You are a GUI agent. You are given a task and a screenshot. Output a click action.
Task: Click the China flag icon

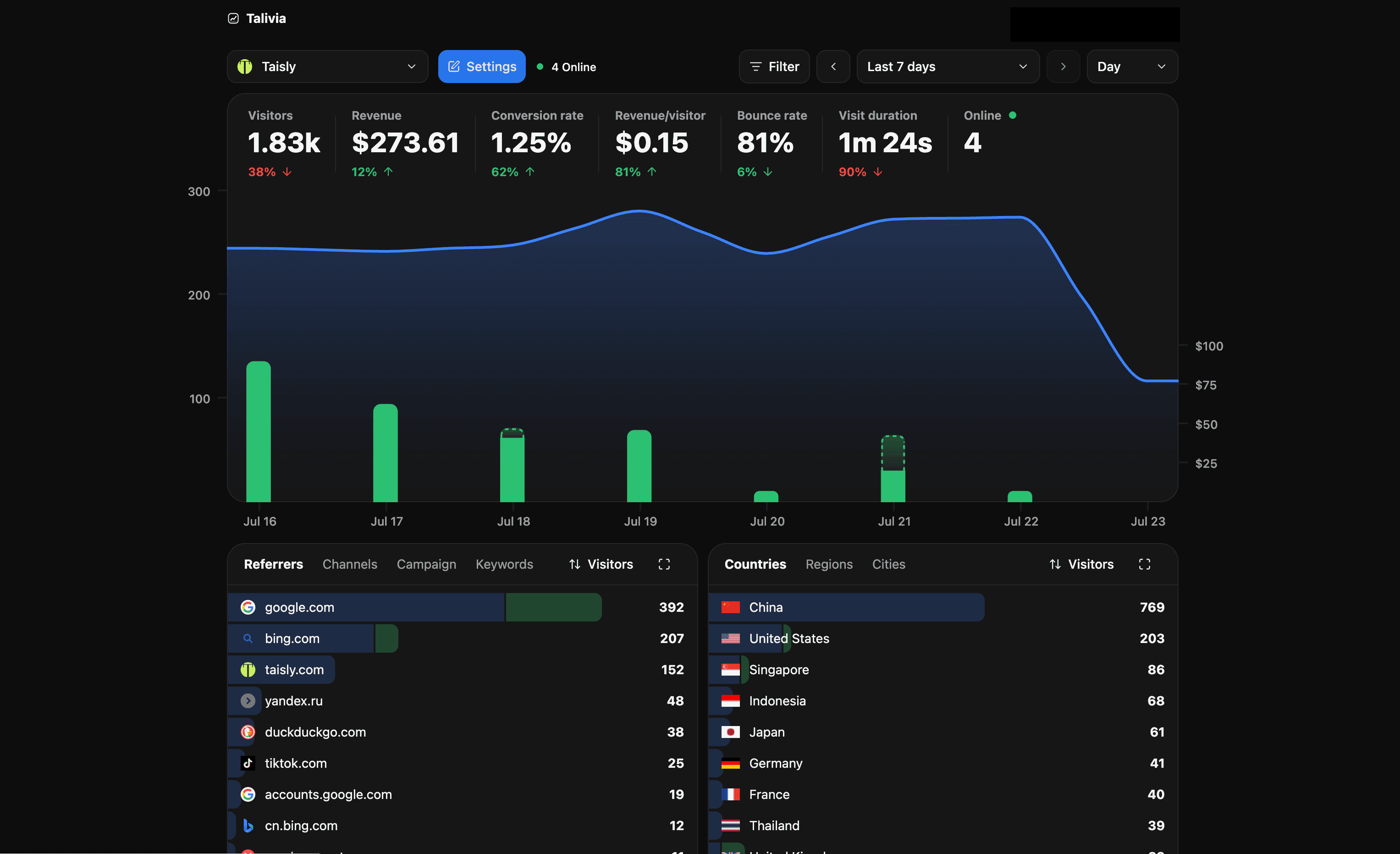pos(730,607)
